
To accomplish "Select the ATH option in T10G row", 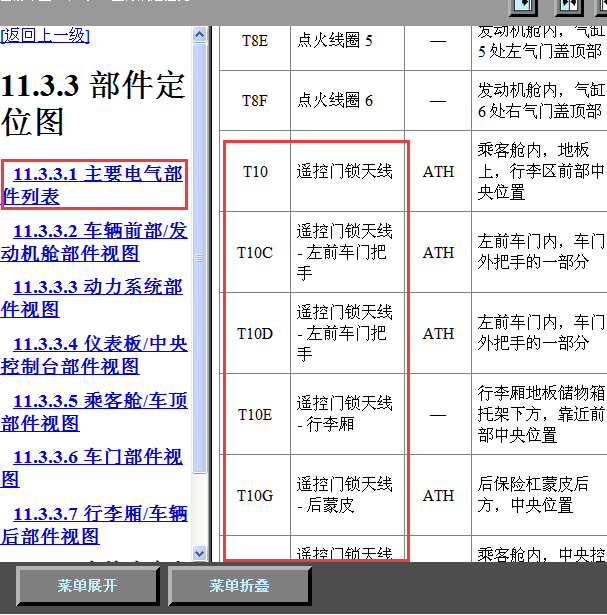I will coord(438,495).
